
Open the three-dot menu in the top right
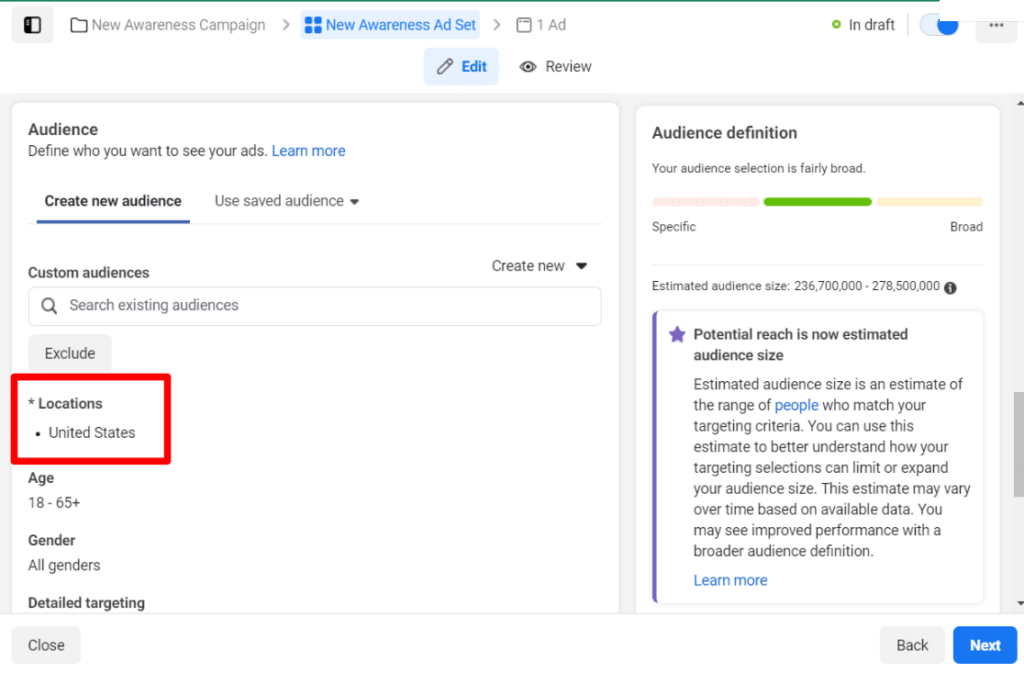point(996,24)
